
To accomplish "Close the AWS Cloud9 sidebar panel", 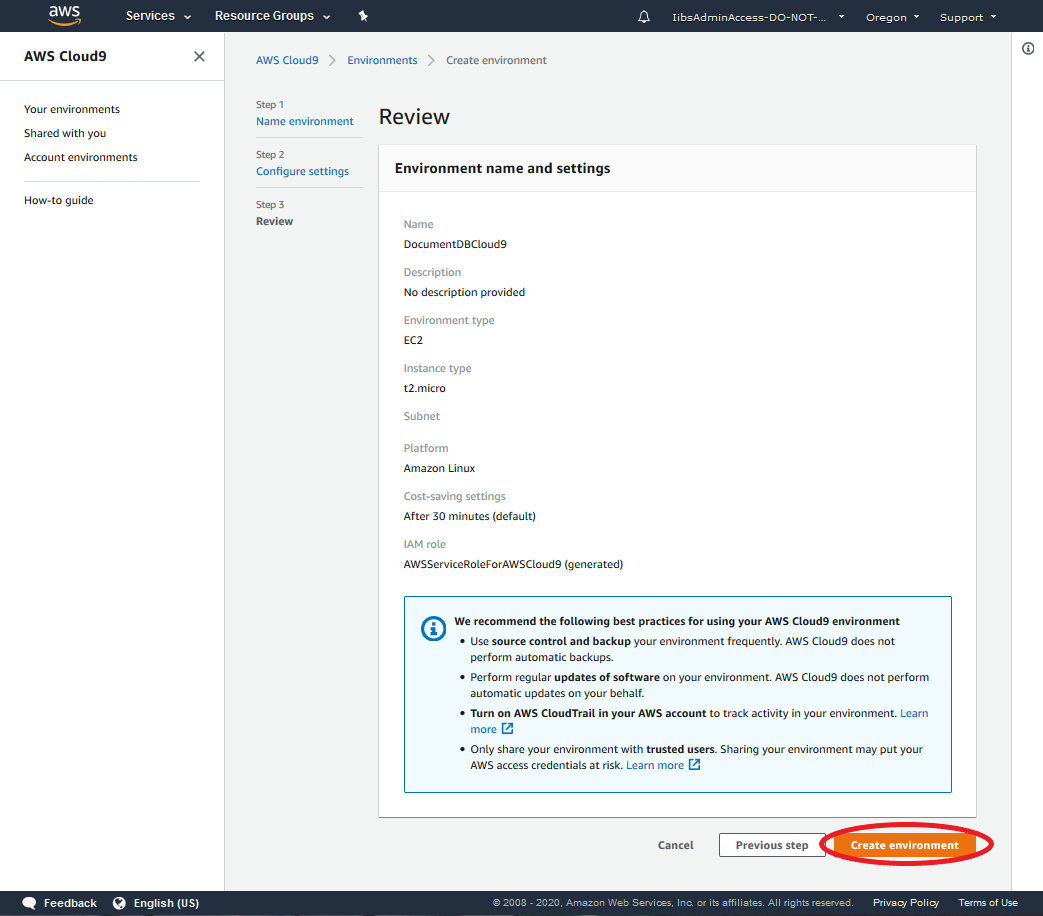I will coord(198,56).
